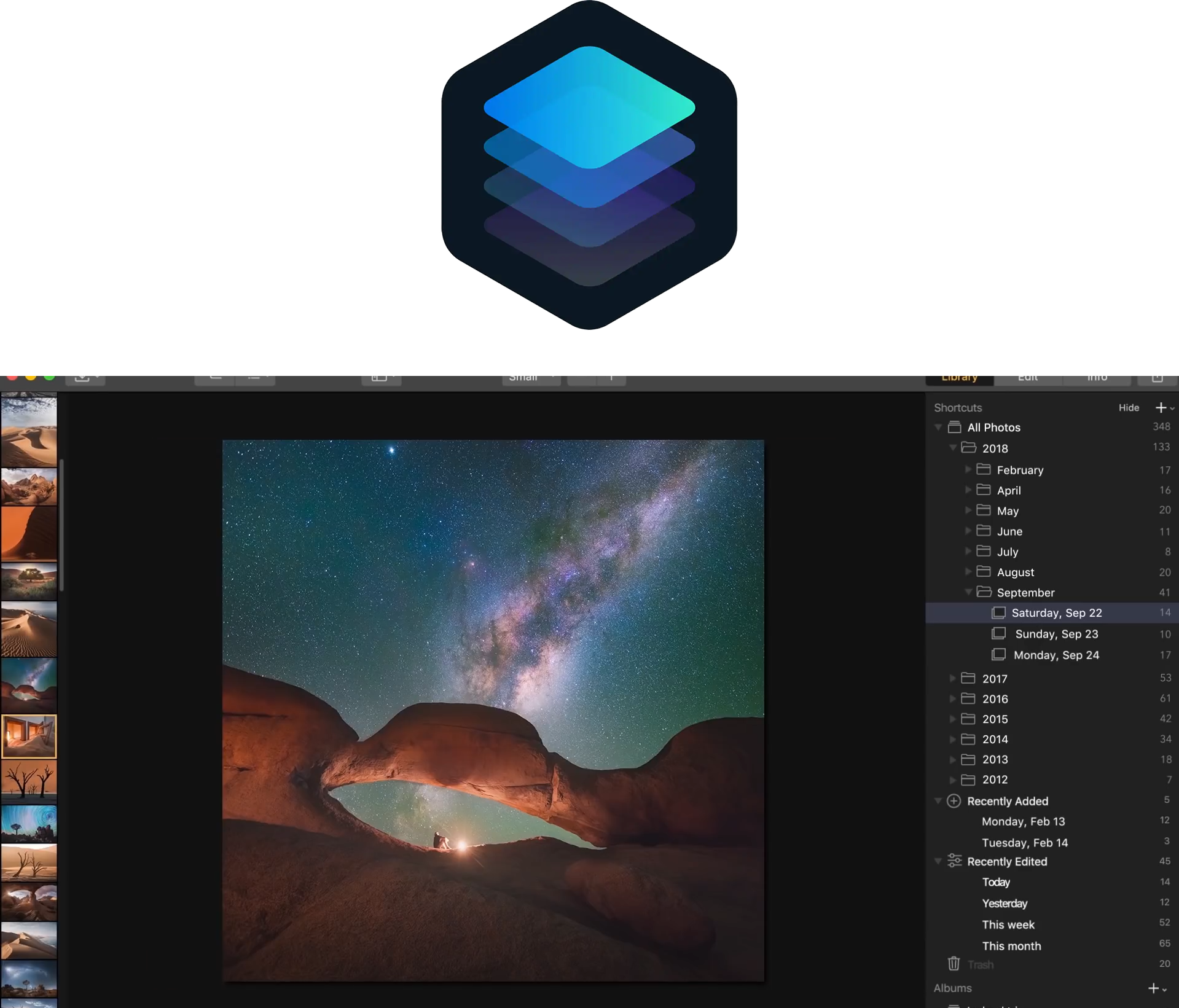Click the large Milky Way arch photo
This screenshot has height=1008, width=1179.
tap(493, 710)
